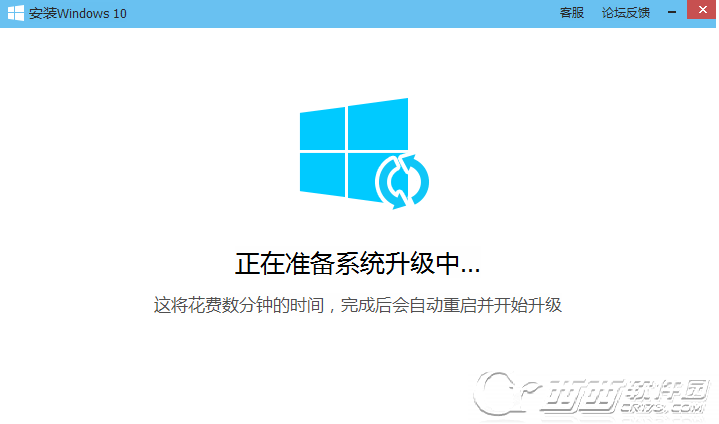Open the 客服 customer service link
Screen dimensions: 719x424
[571, 13]
